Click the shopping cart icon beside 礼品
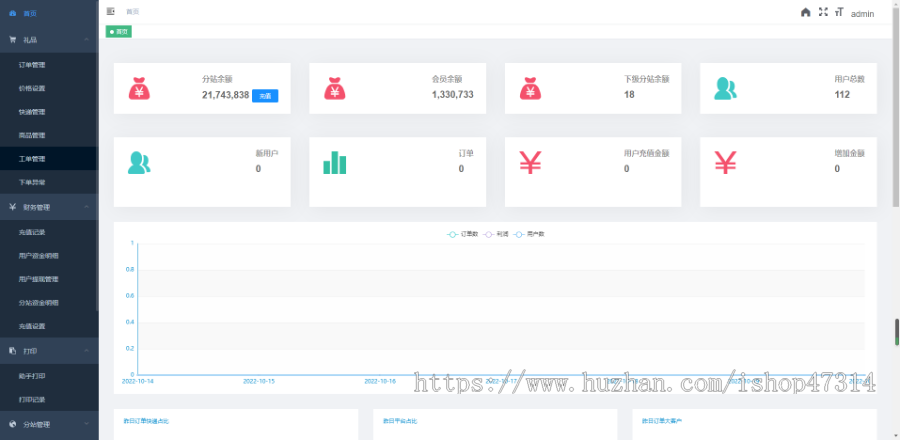900x440 pixels. point(13,40)
